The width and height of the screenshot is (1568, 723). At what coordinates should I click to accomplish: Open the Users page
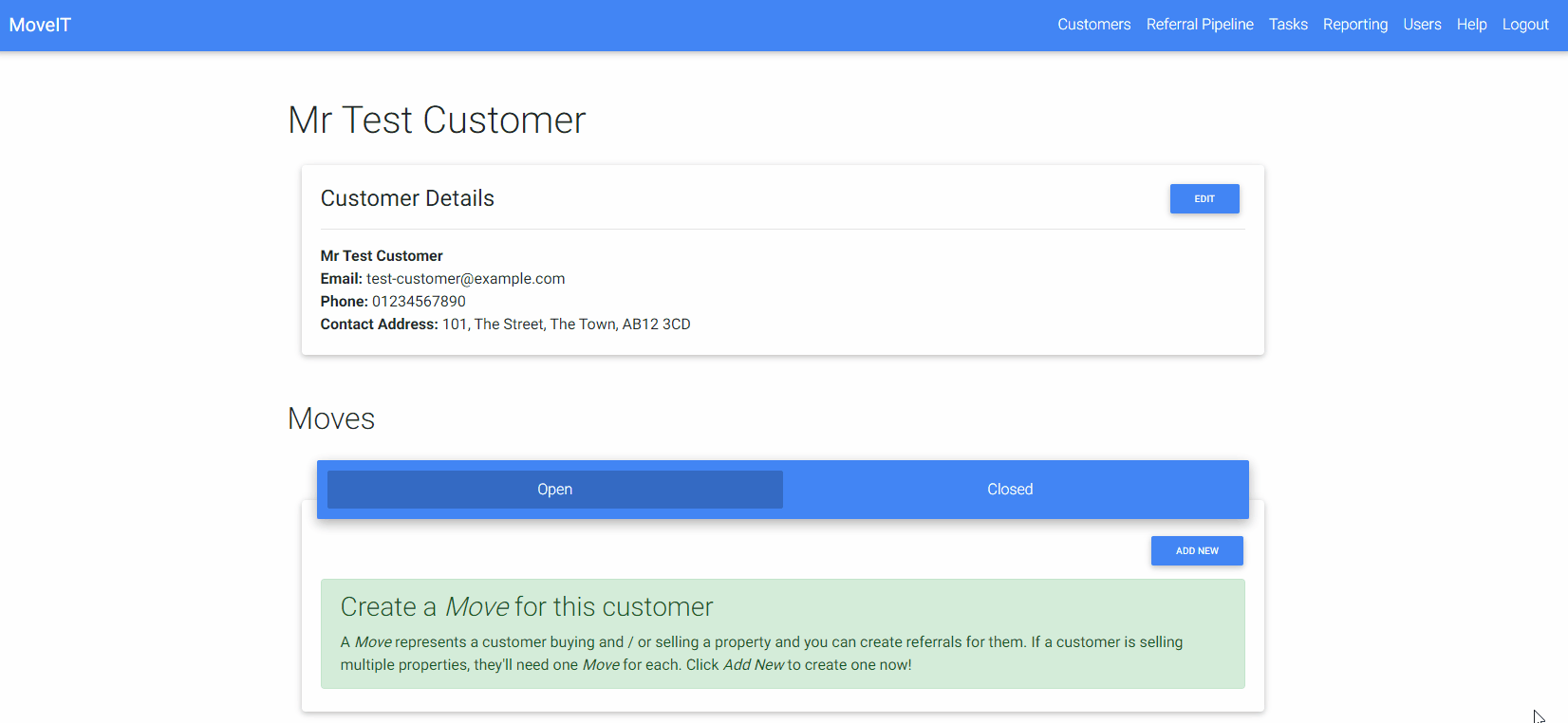(x=1421, y=25)
